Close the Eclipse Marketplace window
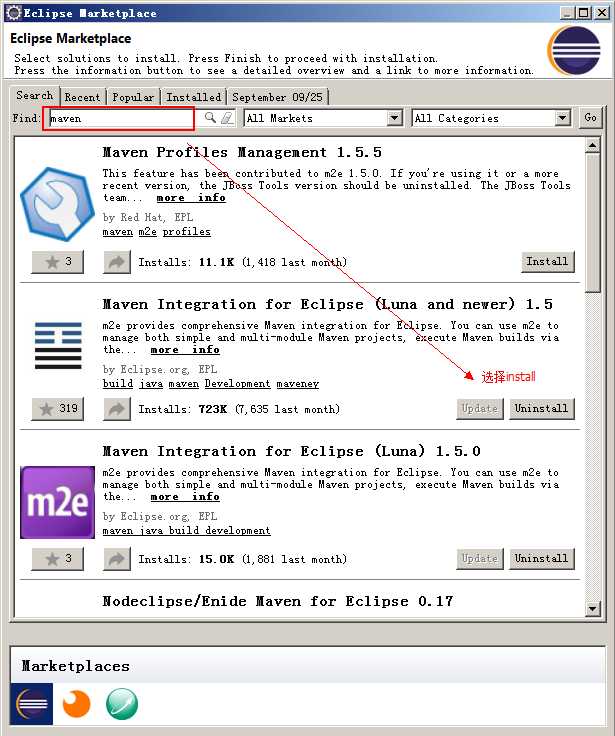Screen dimensions: 615x736 click(x=601, y=13)
